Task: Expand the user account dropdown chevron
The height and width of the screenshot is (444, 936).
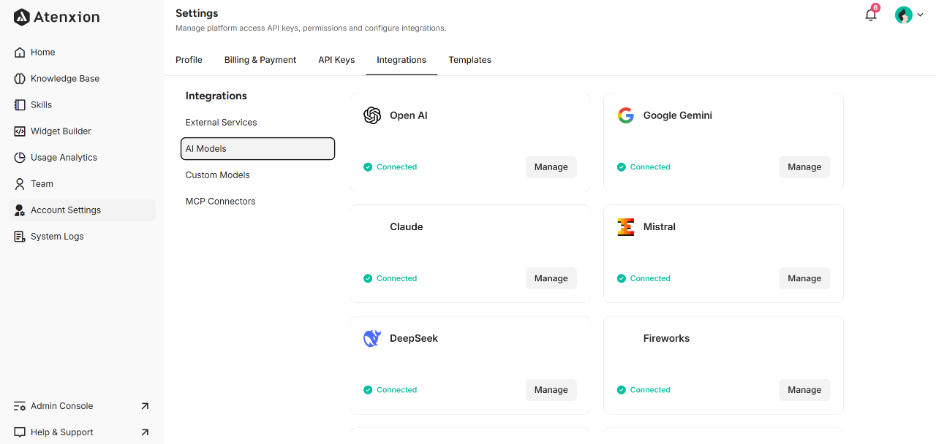Action: pos(920,16)
